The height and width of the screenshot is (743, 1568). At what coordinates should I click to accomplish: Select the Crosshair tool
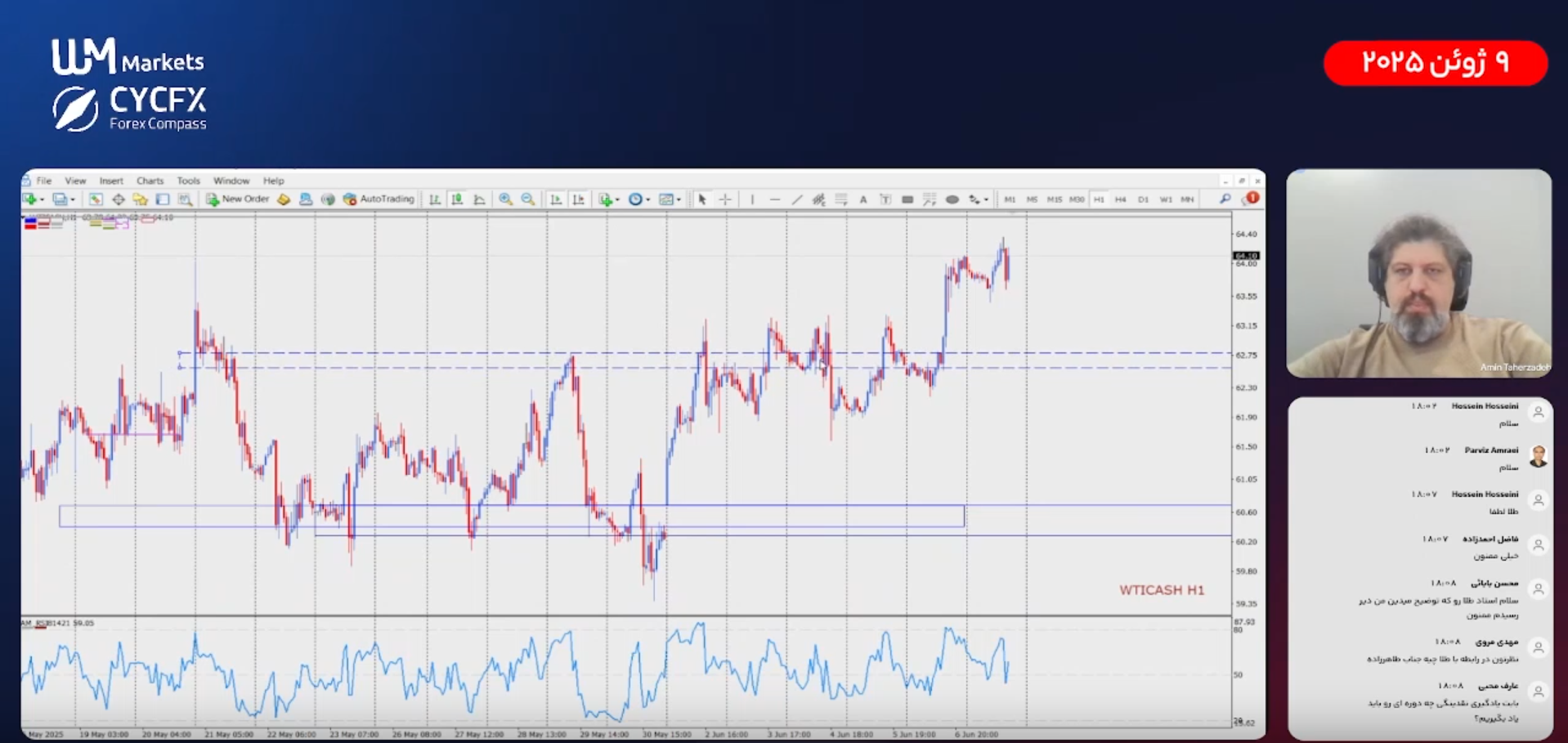point(725,199)
